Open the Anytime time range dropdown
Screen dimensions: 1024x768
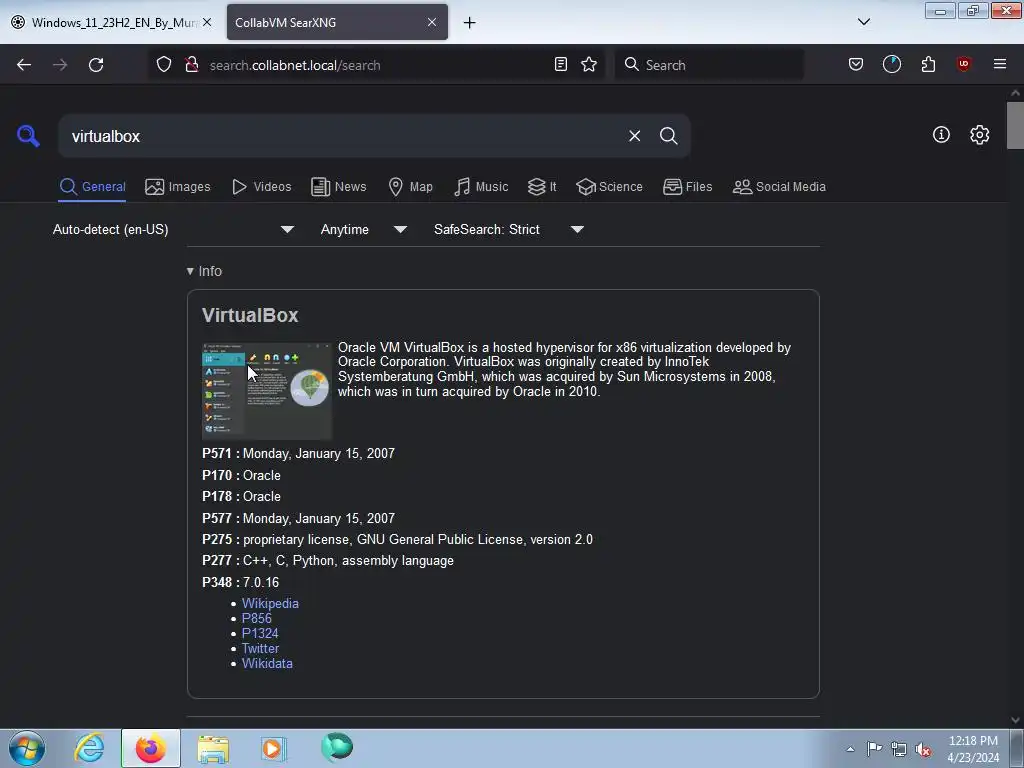tap(364, 229)
